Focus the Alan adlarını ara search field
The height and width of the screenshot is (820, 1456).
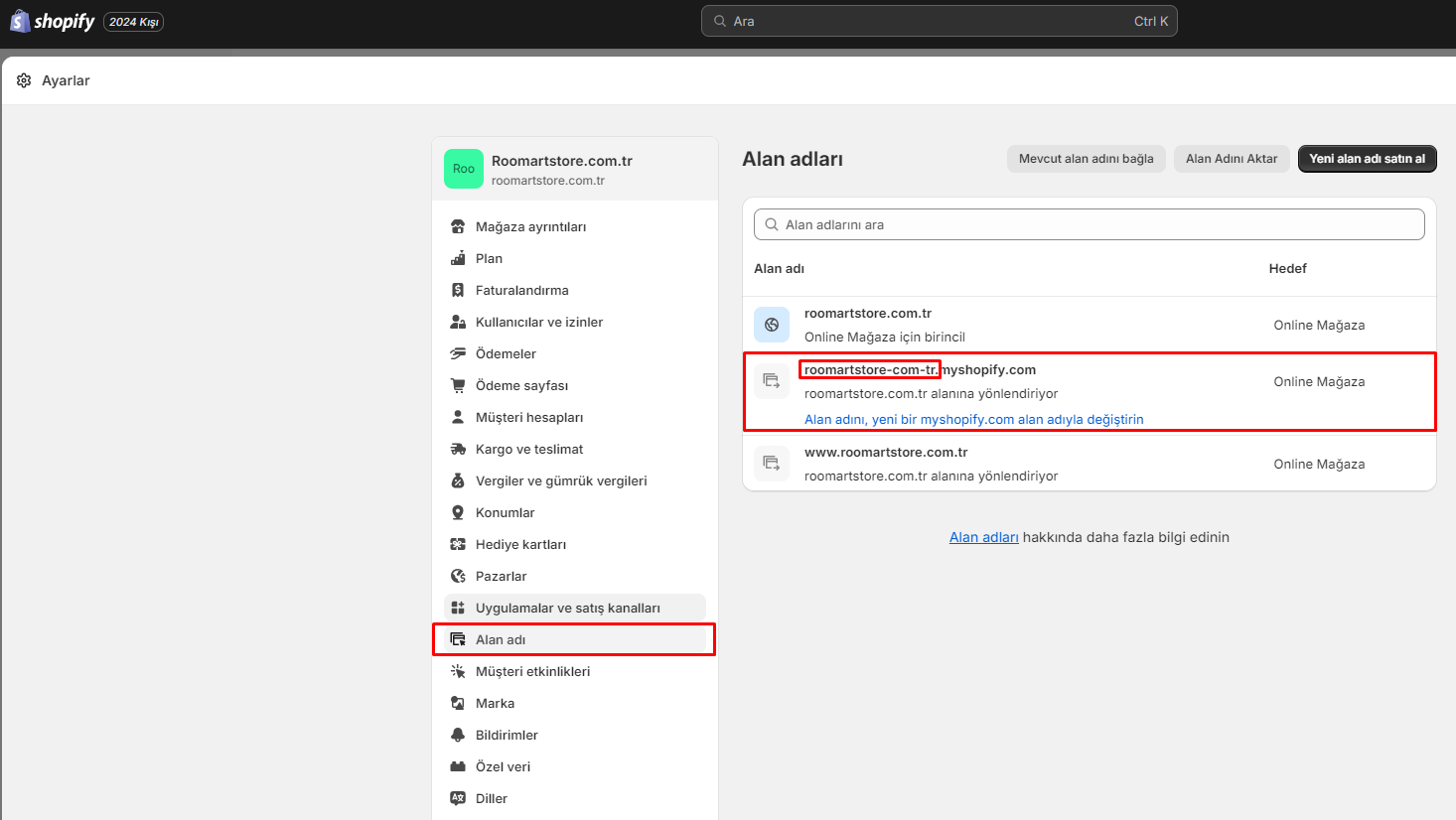(x=1089, y=224)
